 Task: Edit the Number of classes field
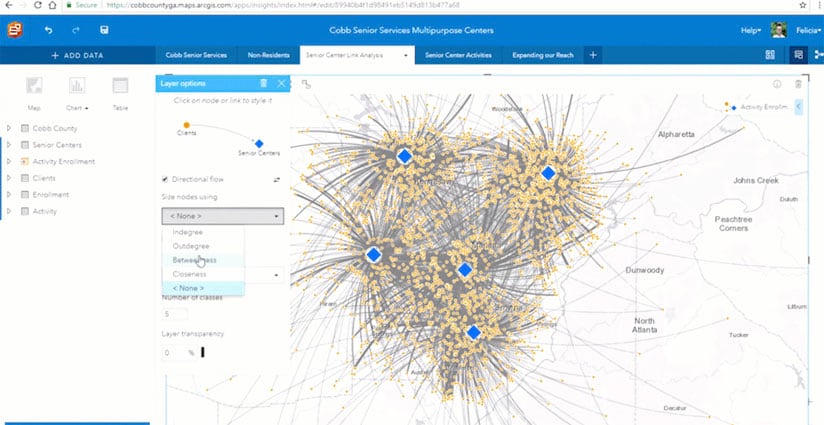[174, 314]
